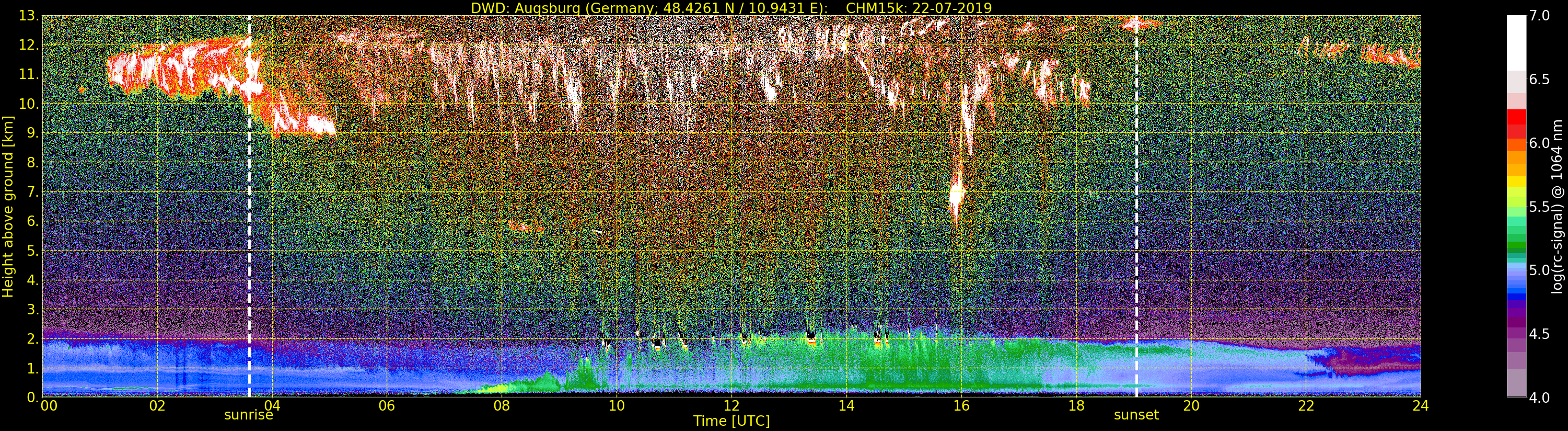This screenshot has height=431, width=1568.
Task: Click the height axis tick "13."
Action: 28,16
